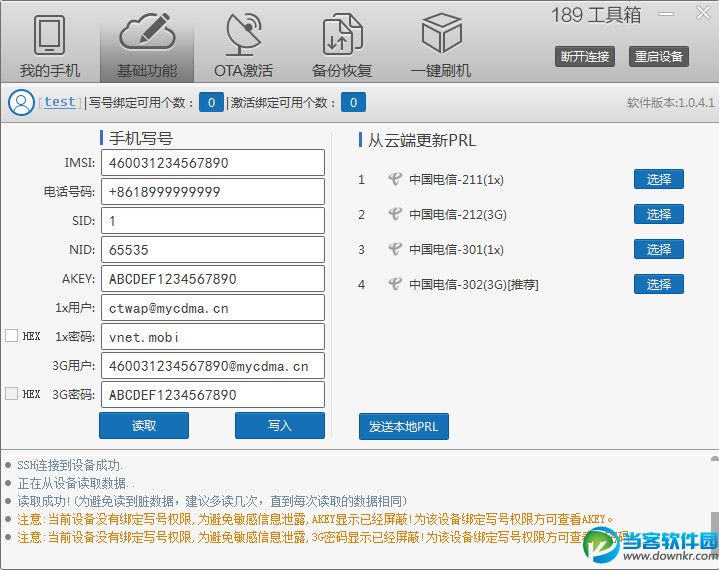719x570 pixels.
Task: Click the AKEY input field
Action: 213,279
